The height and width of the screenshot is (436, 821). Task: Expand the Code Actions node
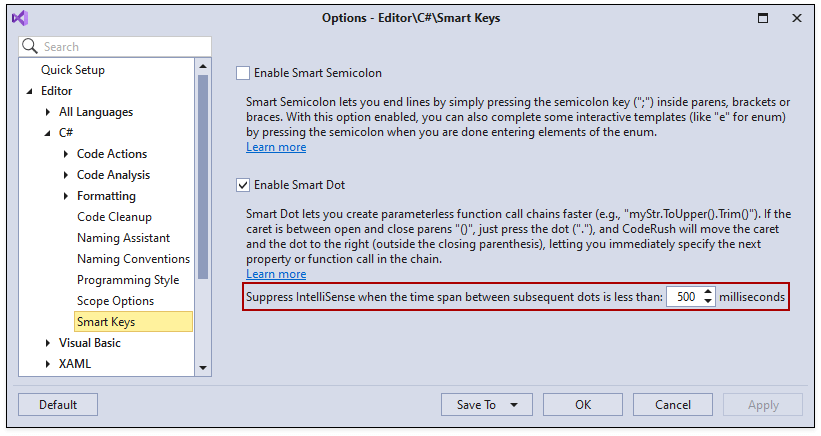pos(66,154)
